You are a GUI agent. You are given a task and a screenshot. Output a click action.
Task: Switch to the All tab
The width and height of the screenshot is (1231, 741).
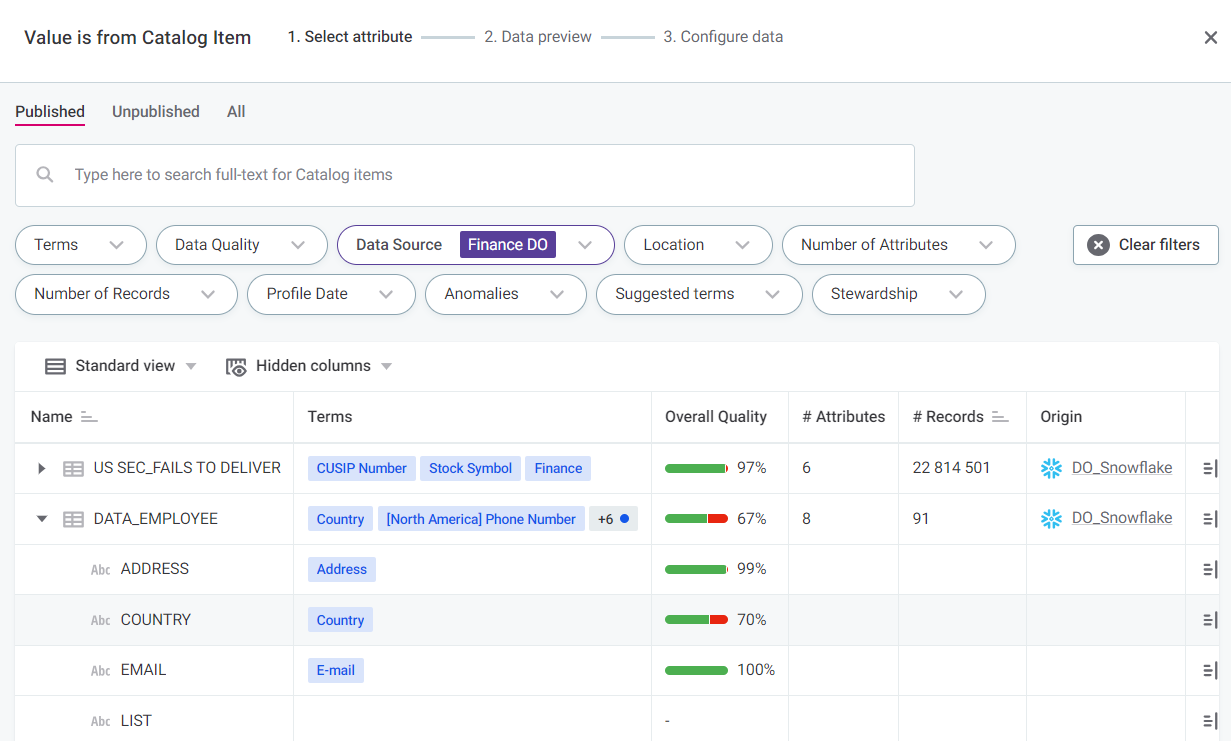pos(236,112)
